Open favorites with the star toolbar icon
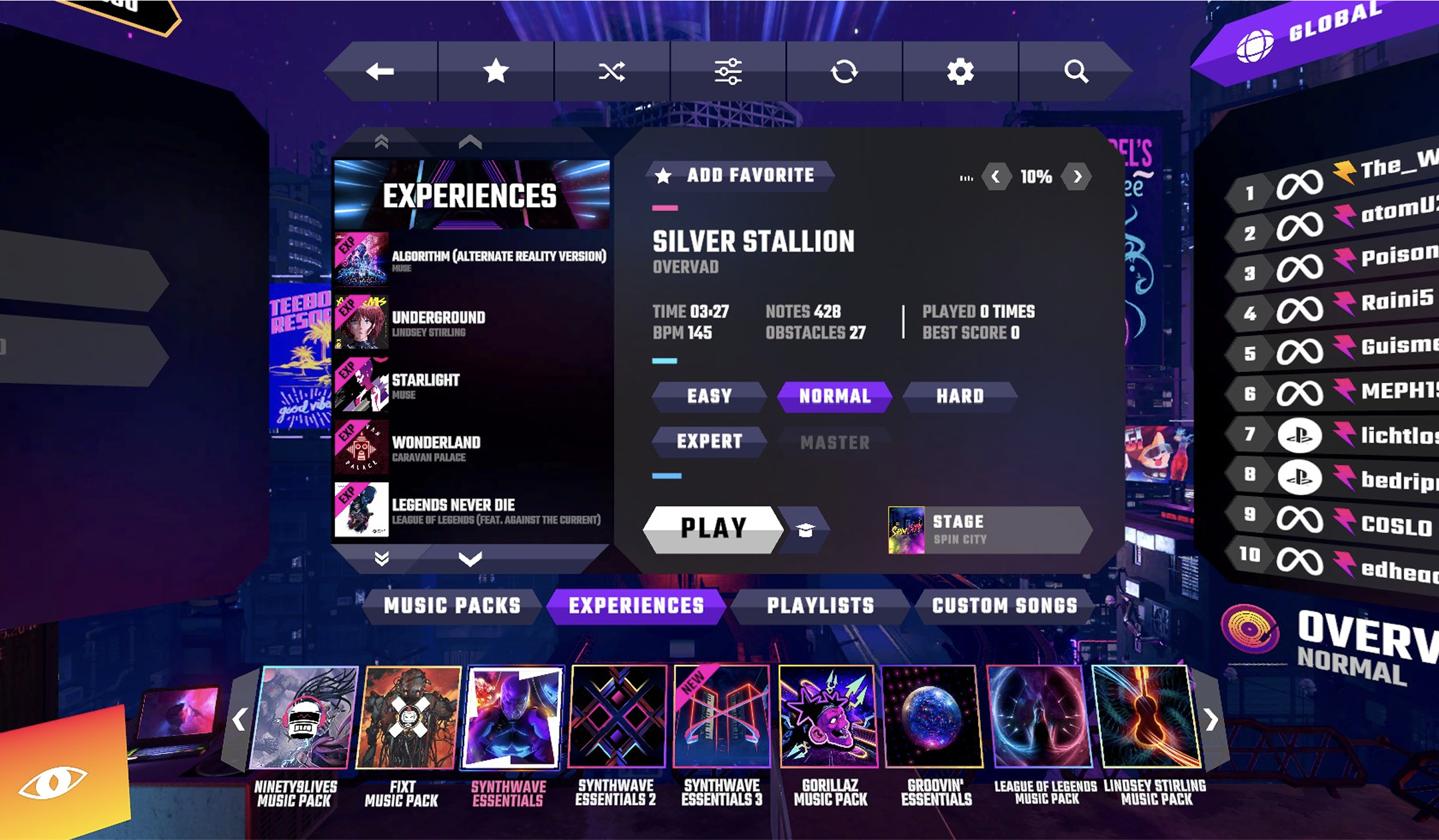This screenshot has width=1439, height=840. (x=496, y=71)
